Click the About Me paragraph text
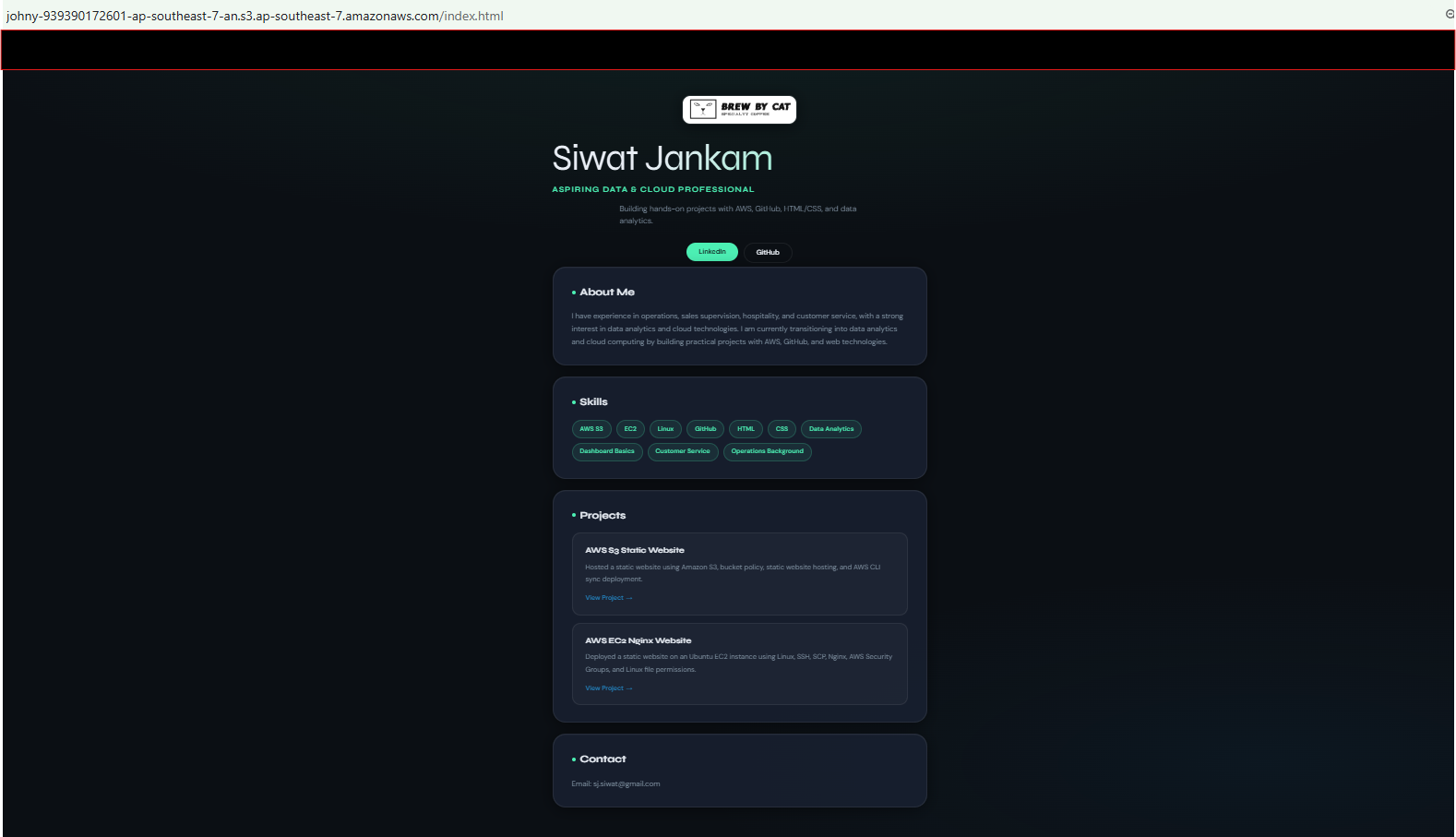The width and height of the screenshot is (1456, 837). pos(737,329)
